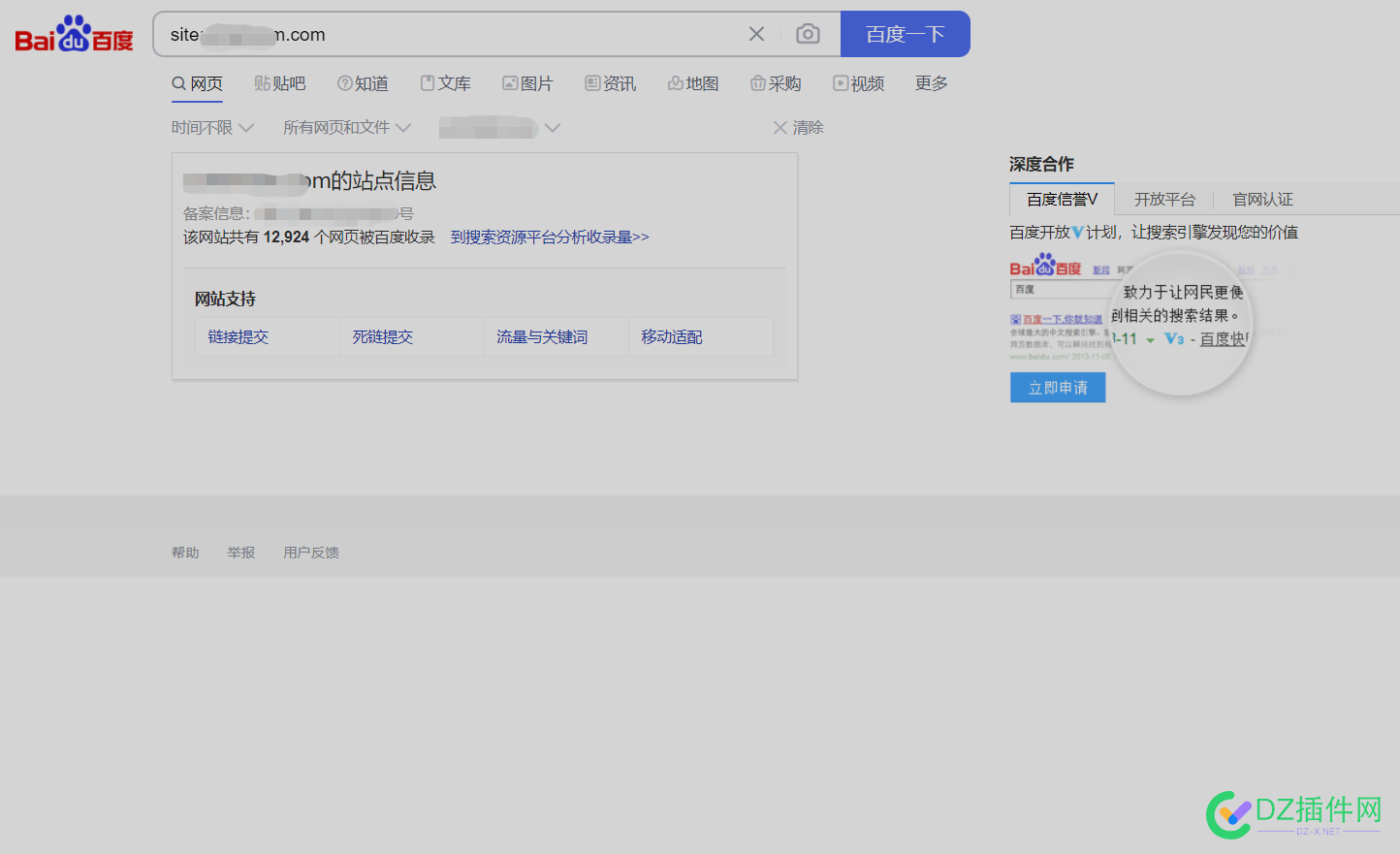Select the 网页 tab
Screen dimensions: 1400x854
(x=198, y=83)
